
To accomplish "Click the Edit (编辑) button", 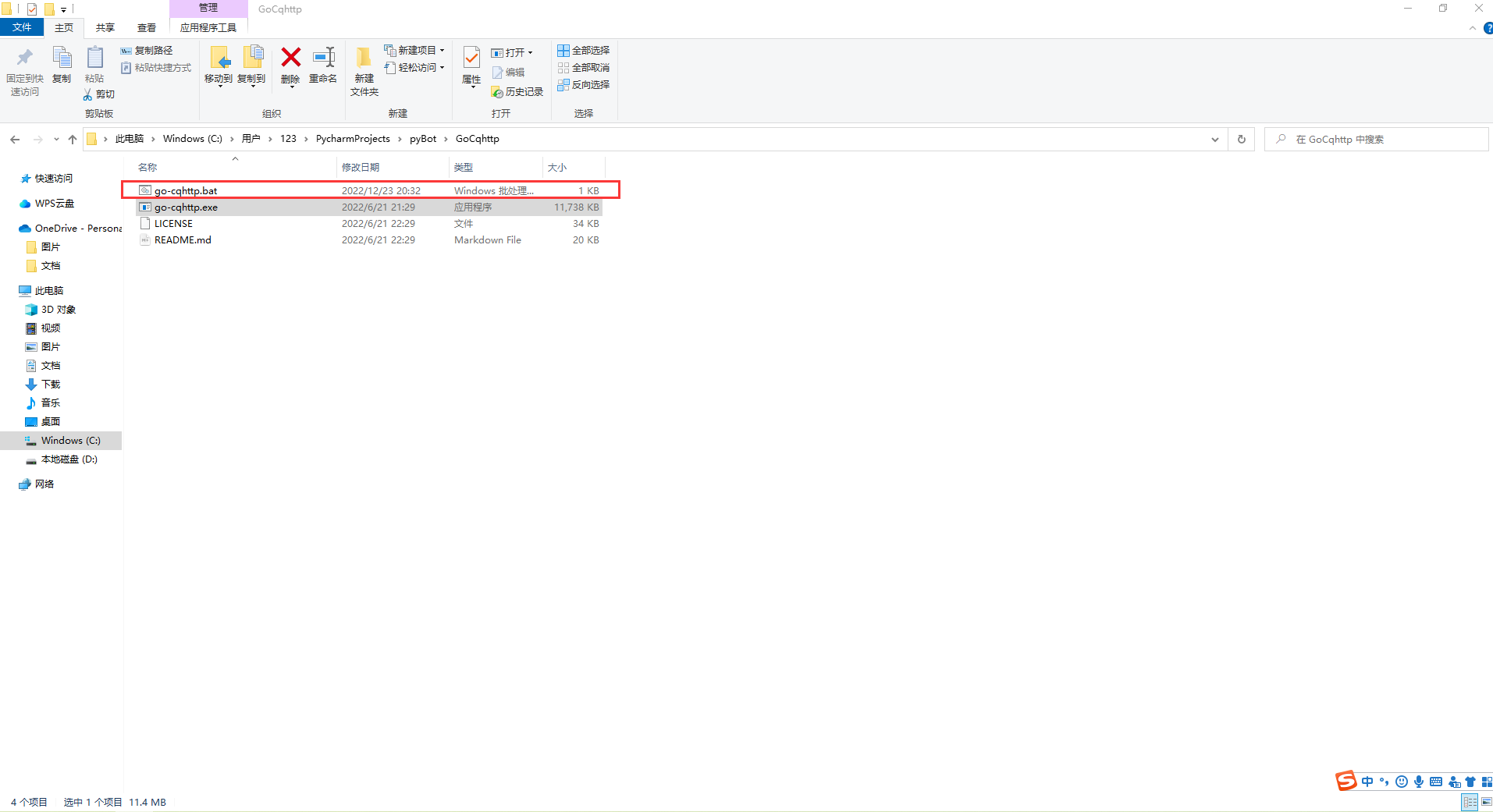I will [x=508, y=73].
